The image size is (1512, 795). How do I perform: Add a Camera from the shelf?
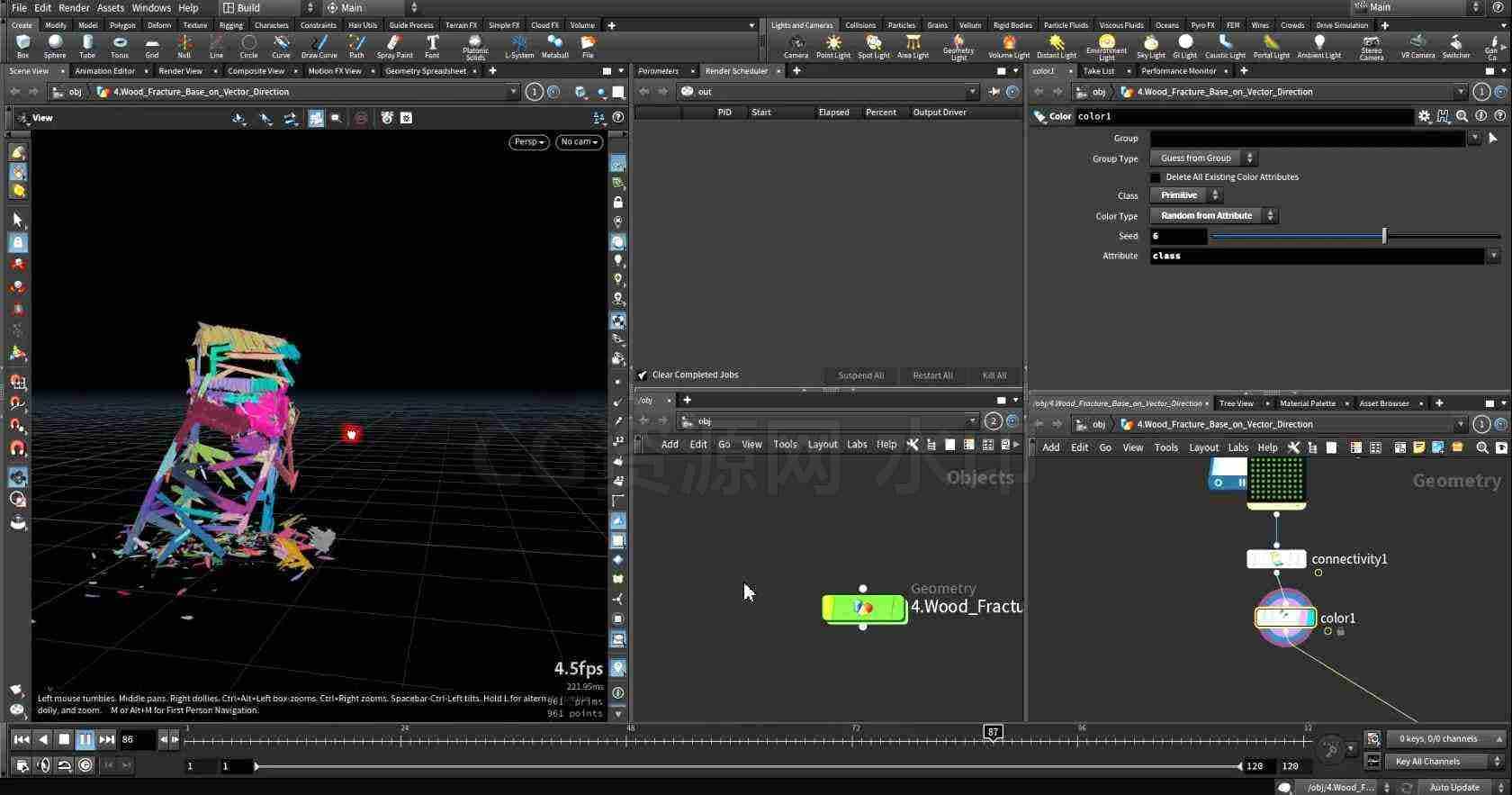pos(796,46)
